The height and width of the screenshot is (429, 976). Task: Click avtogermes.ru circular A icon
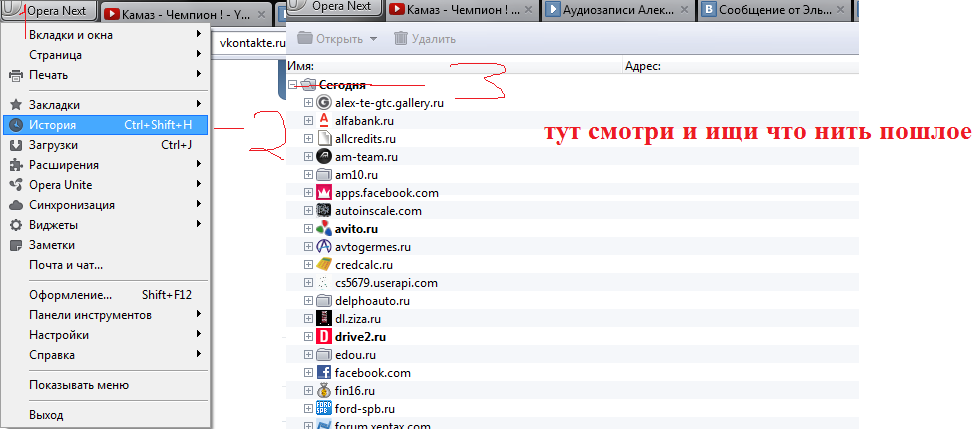coord(324,247)
